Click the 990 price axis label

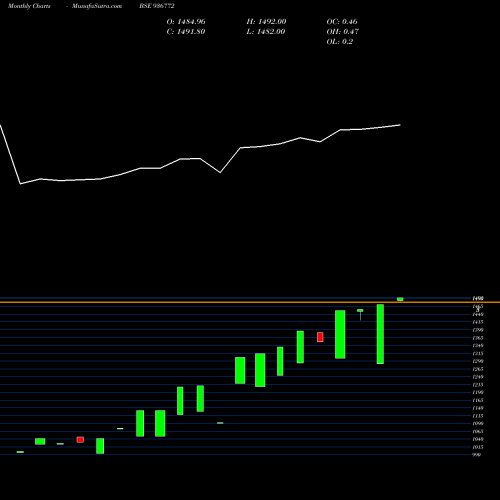point(477,455)
